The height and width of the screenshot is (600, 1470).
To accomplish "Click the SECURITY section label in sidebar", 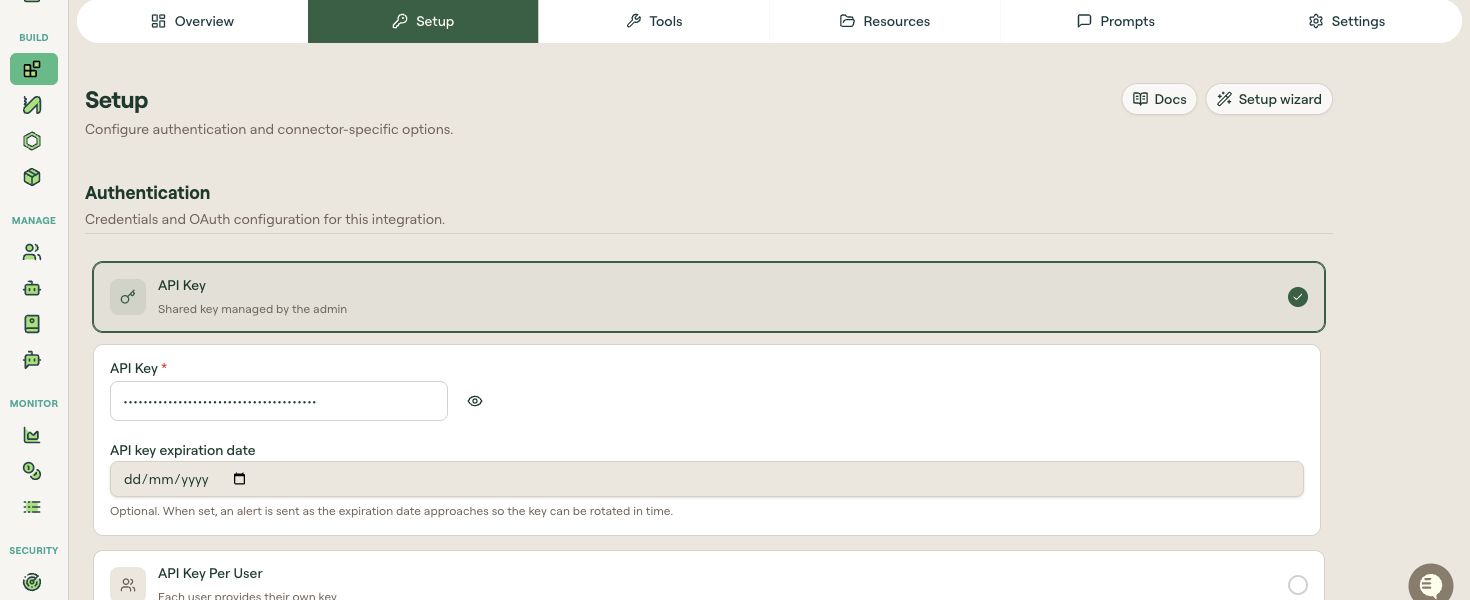I will (x=34, y=550).
